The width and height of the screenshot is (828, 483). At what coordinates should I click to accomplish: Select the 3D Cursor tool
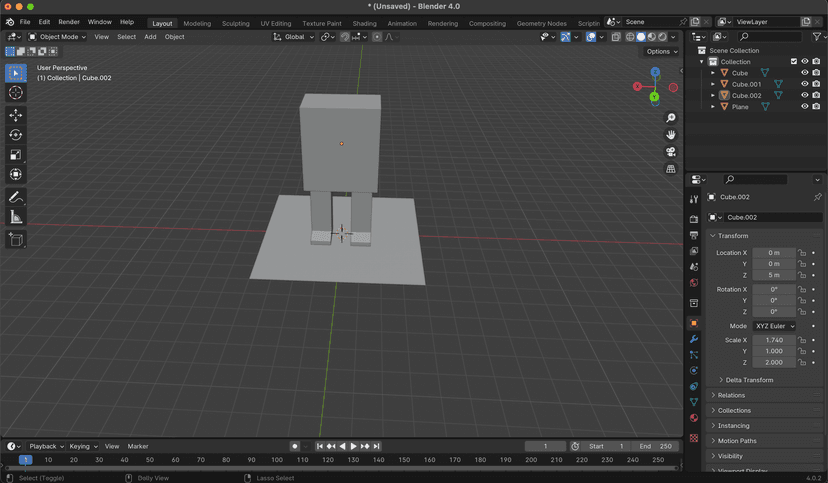pyautogui.click(x=16, y=93)
